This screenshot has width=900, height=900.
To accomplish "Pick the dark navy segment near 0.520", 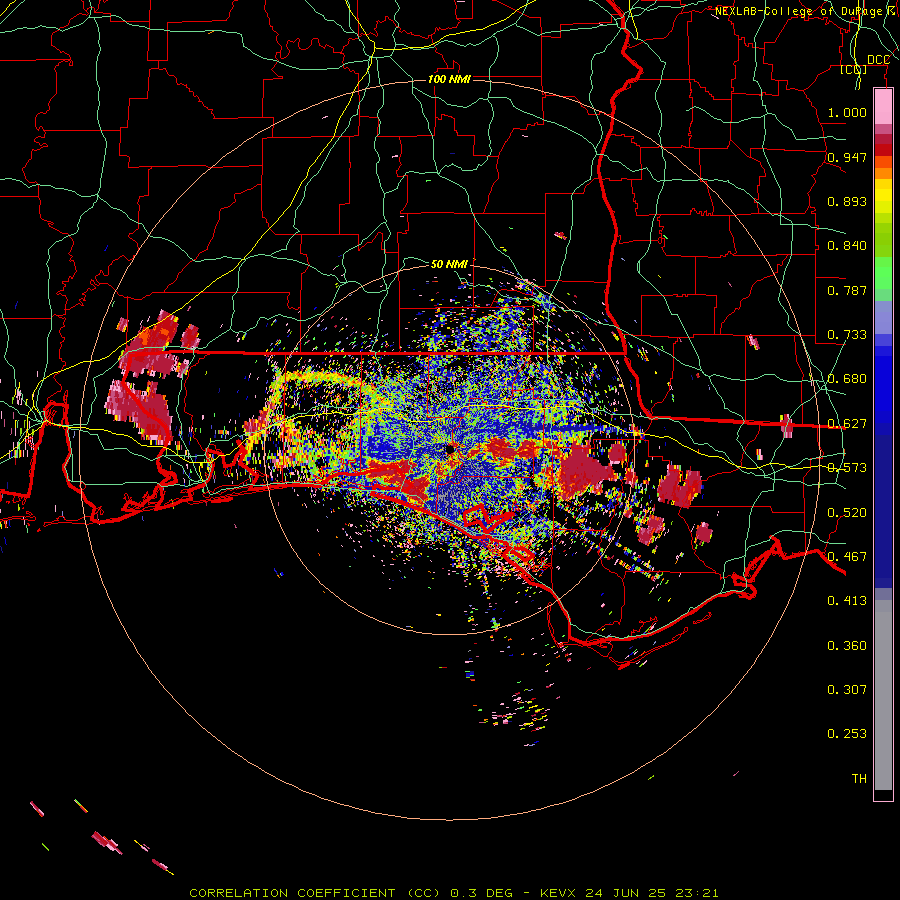I will pos(883,511).
